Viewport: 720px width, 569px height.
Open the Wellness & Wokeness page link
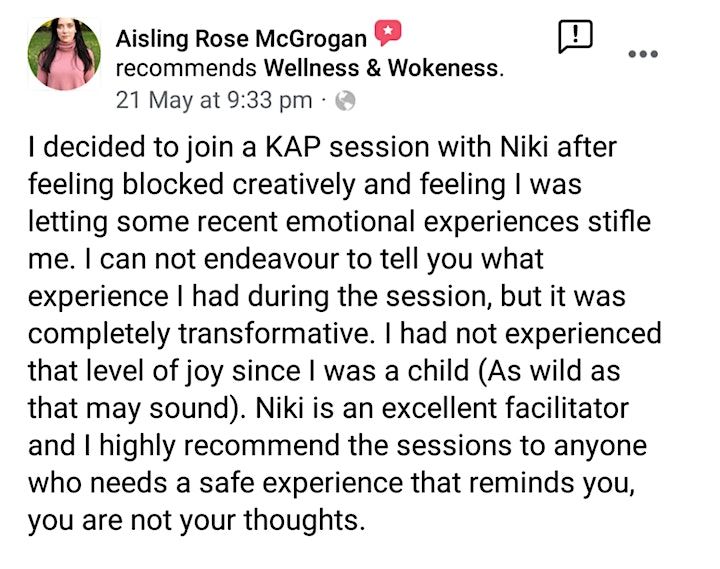click(381, 70)
